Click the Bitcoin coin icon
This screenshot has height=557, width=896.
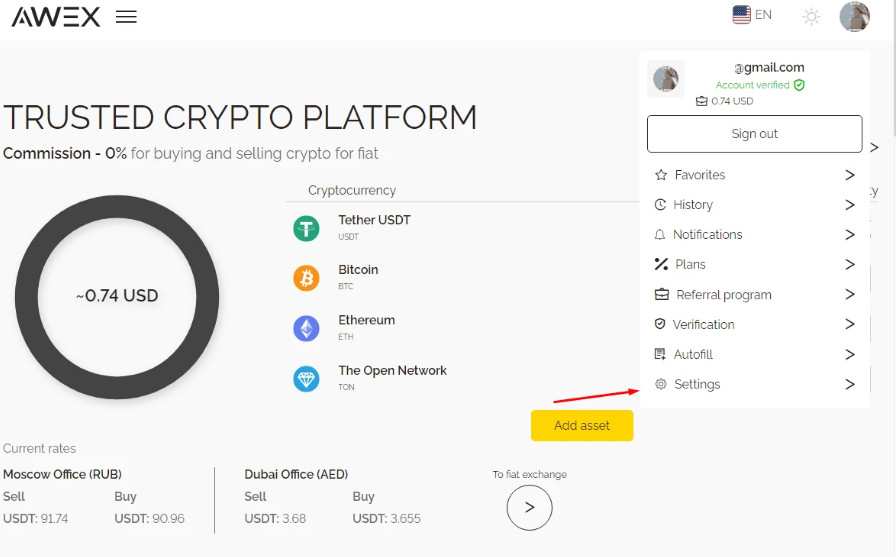click(x=306, y=278)
